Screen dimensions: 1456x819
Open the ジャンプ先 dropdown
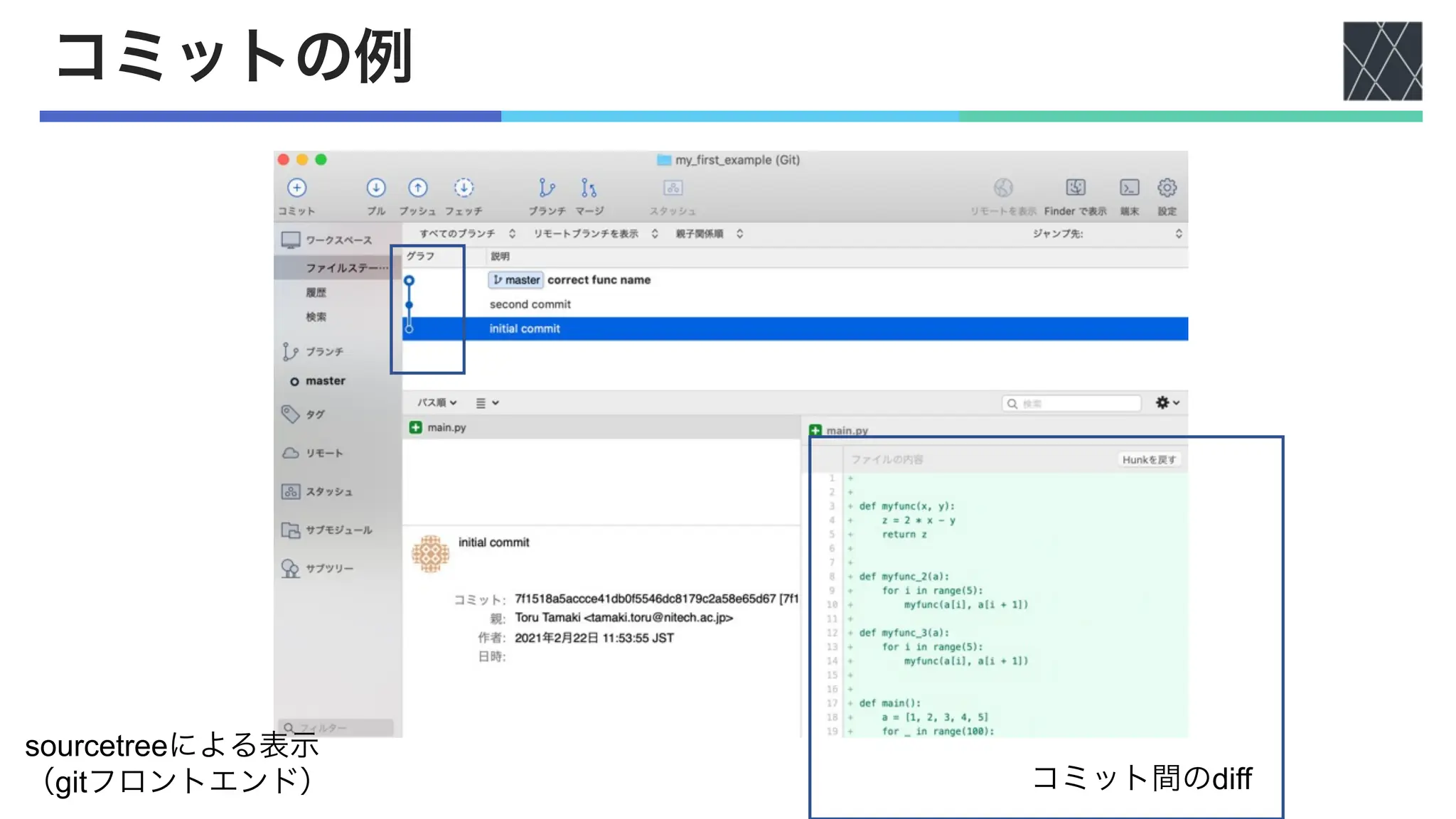(1107, 234)
